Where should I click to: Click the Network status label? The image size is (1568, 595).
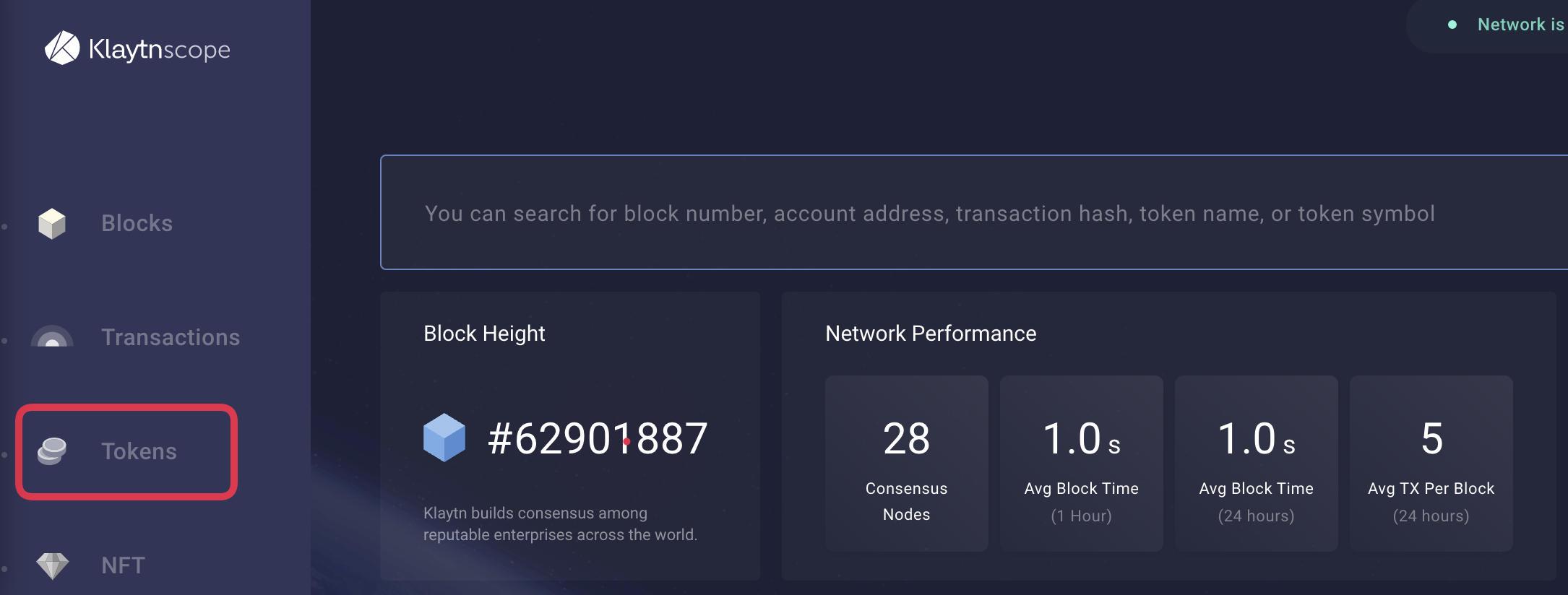point(1520,25)
